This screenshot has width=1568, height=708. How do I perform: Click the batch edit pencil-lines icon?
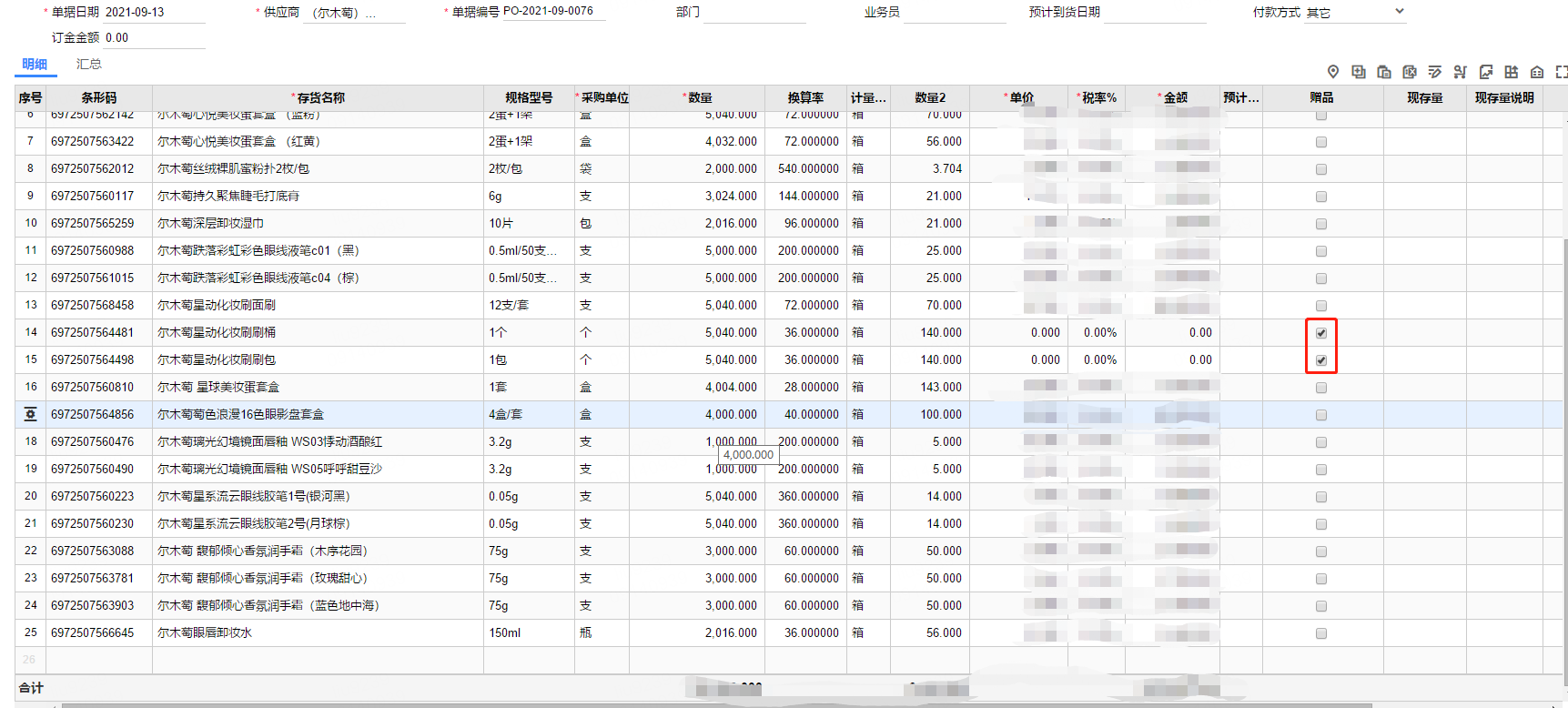[1435, 72]
